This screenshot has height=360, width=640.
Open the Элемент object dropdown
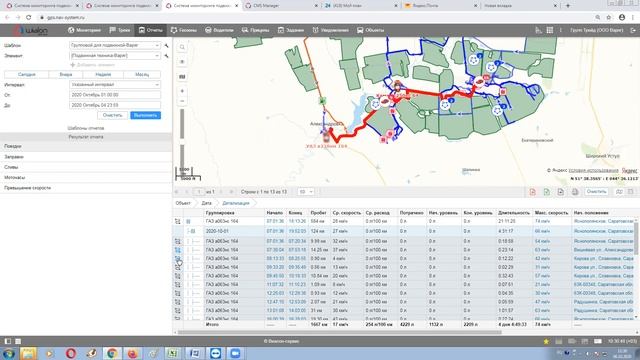(x=115, y=56)
